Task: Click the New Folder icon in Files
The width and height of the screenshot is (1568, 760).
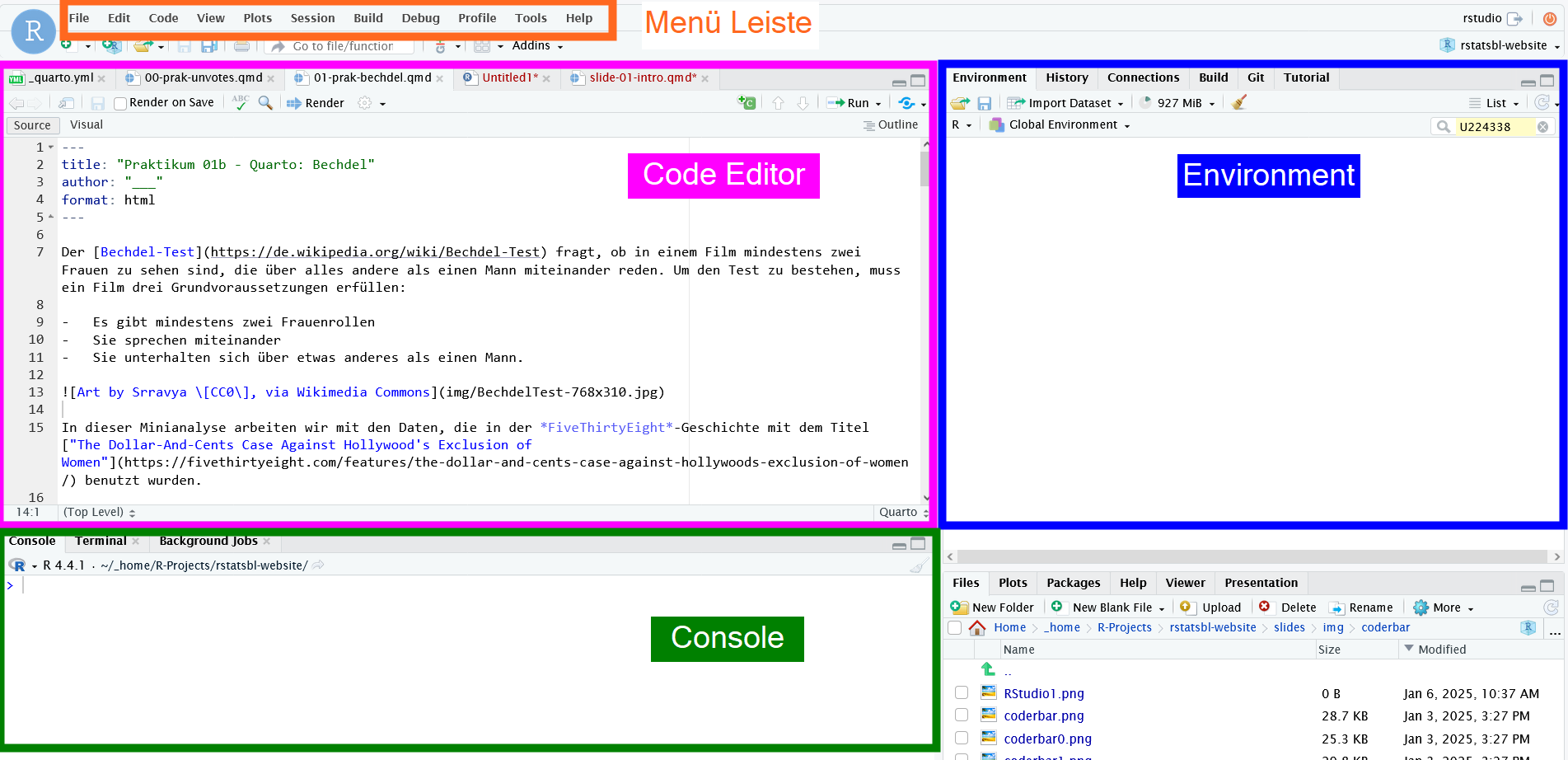Action: [959, 608]
